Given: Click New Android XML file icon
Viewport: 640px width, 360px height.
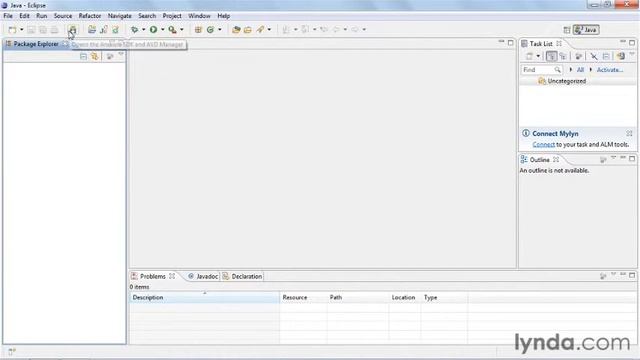Looking at the screenshot, I should tap(116, 30).
